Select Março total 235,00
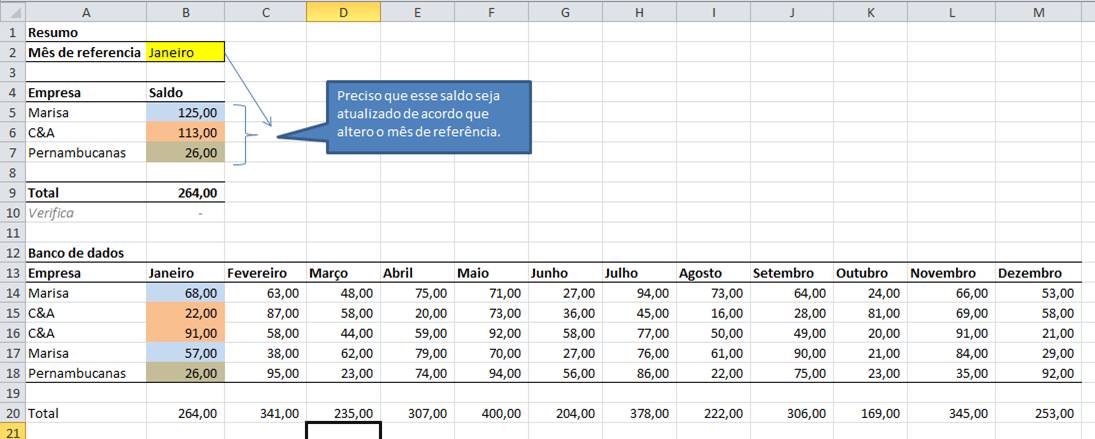Screen dimensions: 1095x439 (x=344, y=413)
